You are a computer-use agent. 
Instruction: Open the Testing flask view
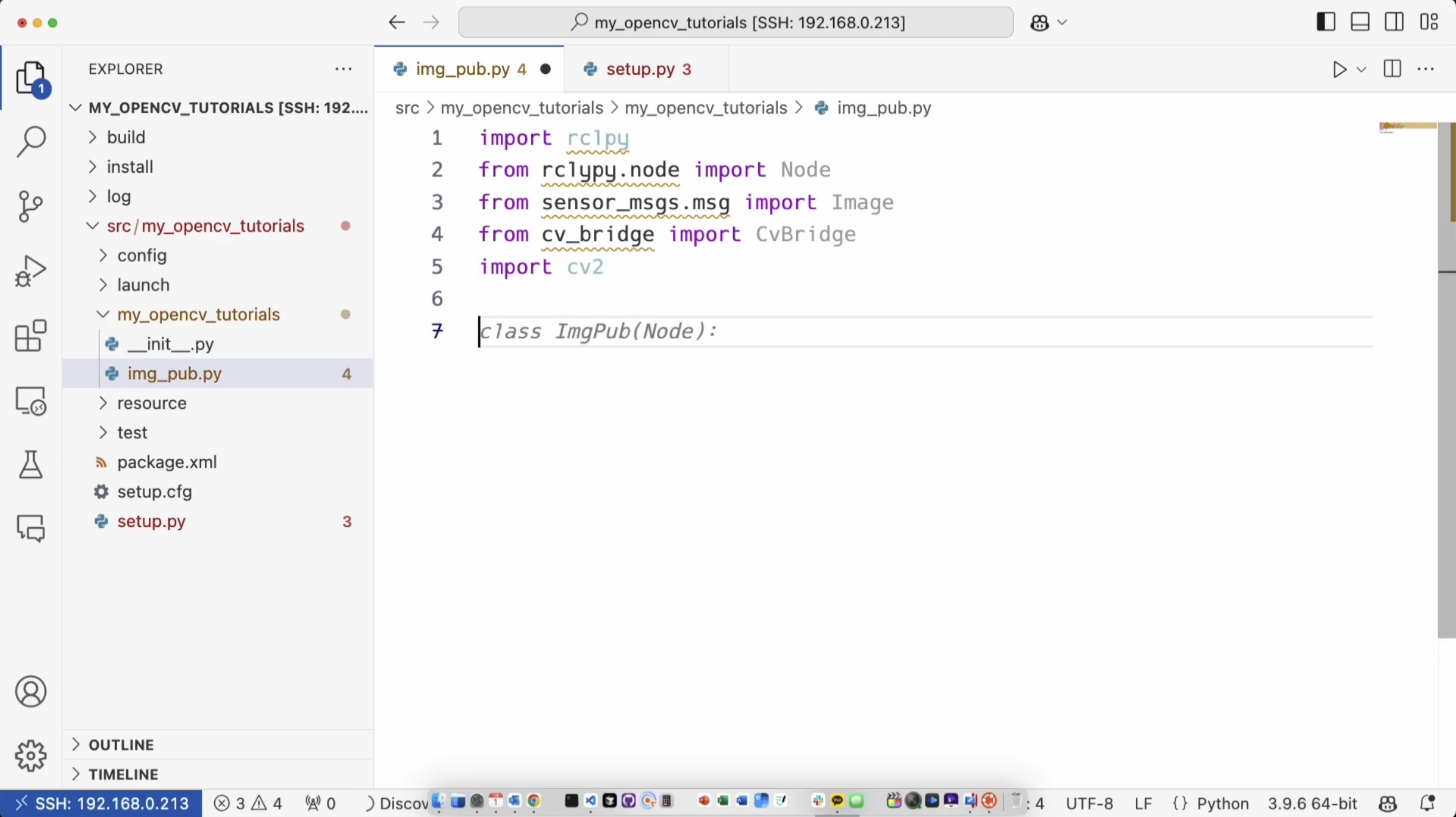click(30, 465)
